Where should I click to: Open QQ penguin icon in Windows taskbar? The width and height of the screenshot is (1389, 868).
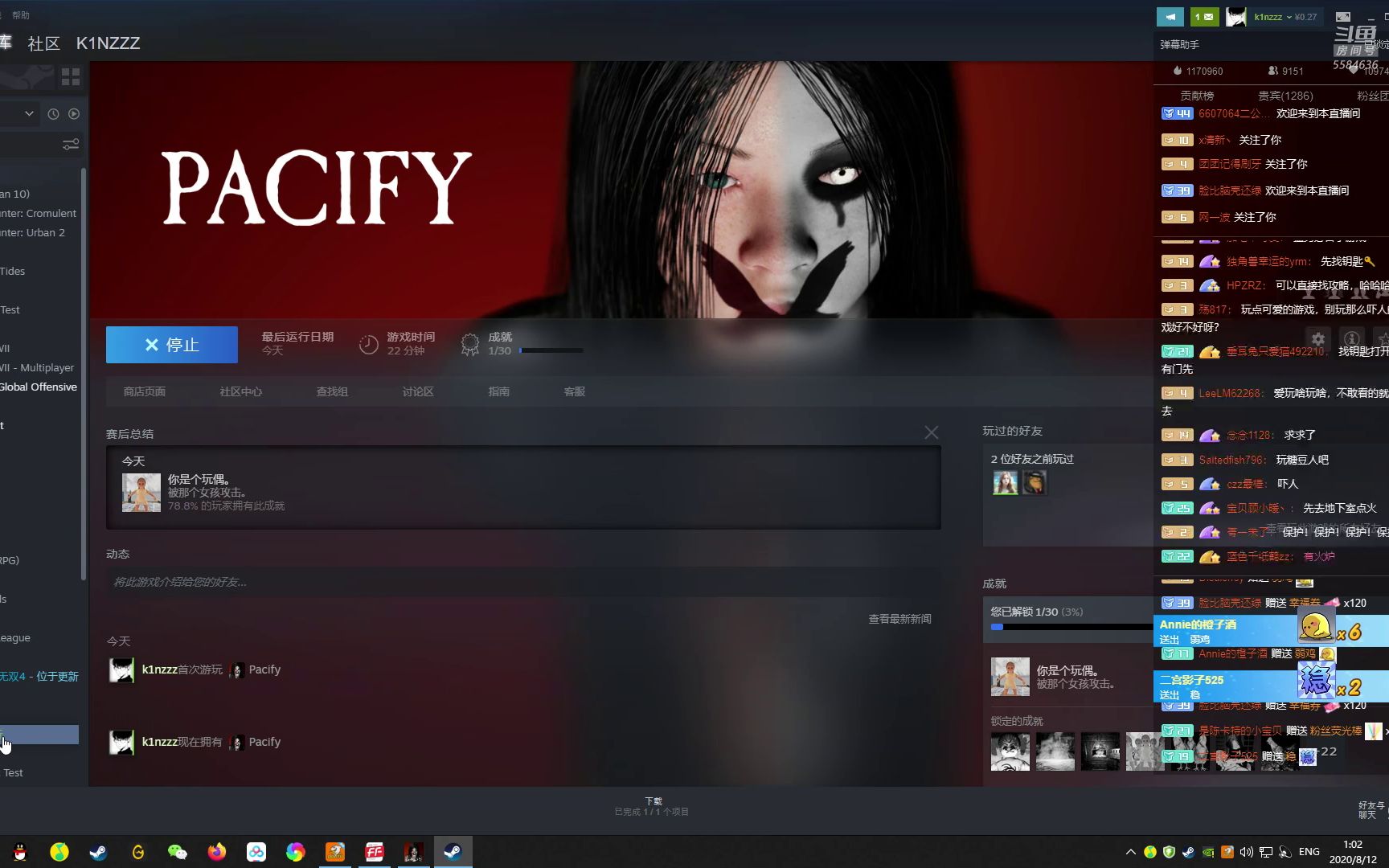click(20, 852)
